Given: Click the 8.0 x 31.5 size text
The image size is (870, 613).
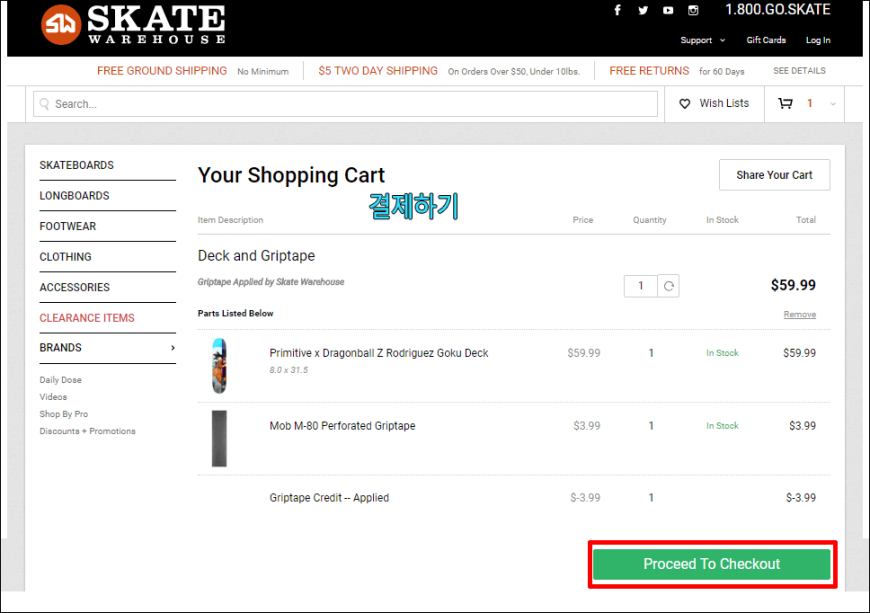Looking at the screenshot, I should [x=289, y=370].
